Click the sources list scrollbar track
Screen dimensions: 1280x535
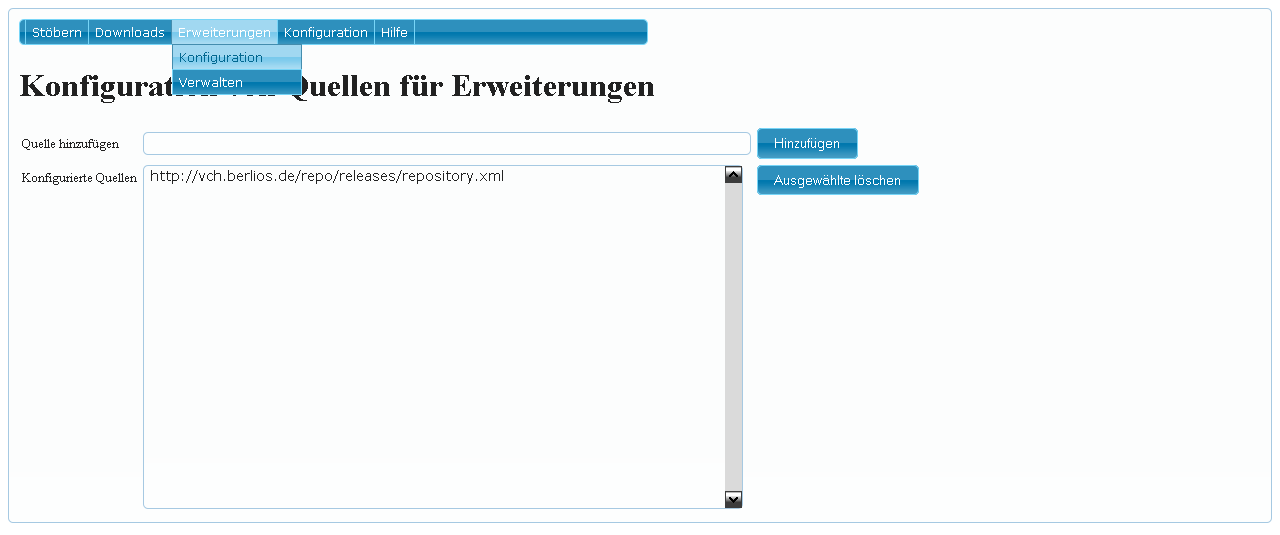click(x=733, y=340)
